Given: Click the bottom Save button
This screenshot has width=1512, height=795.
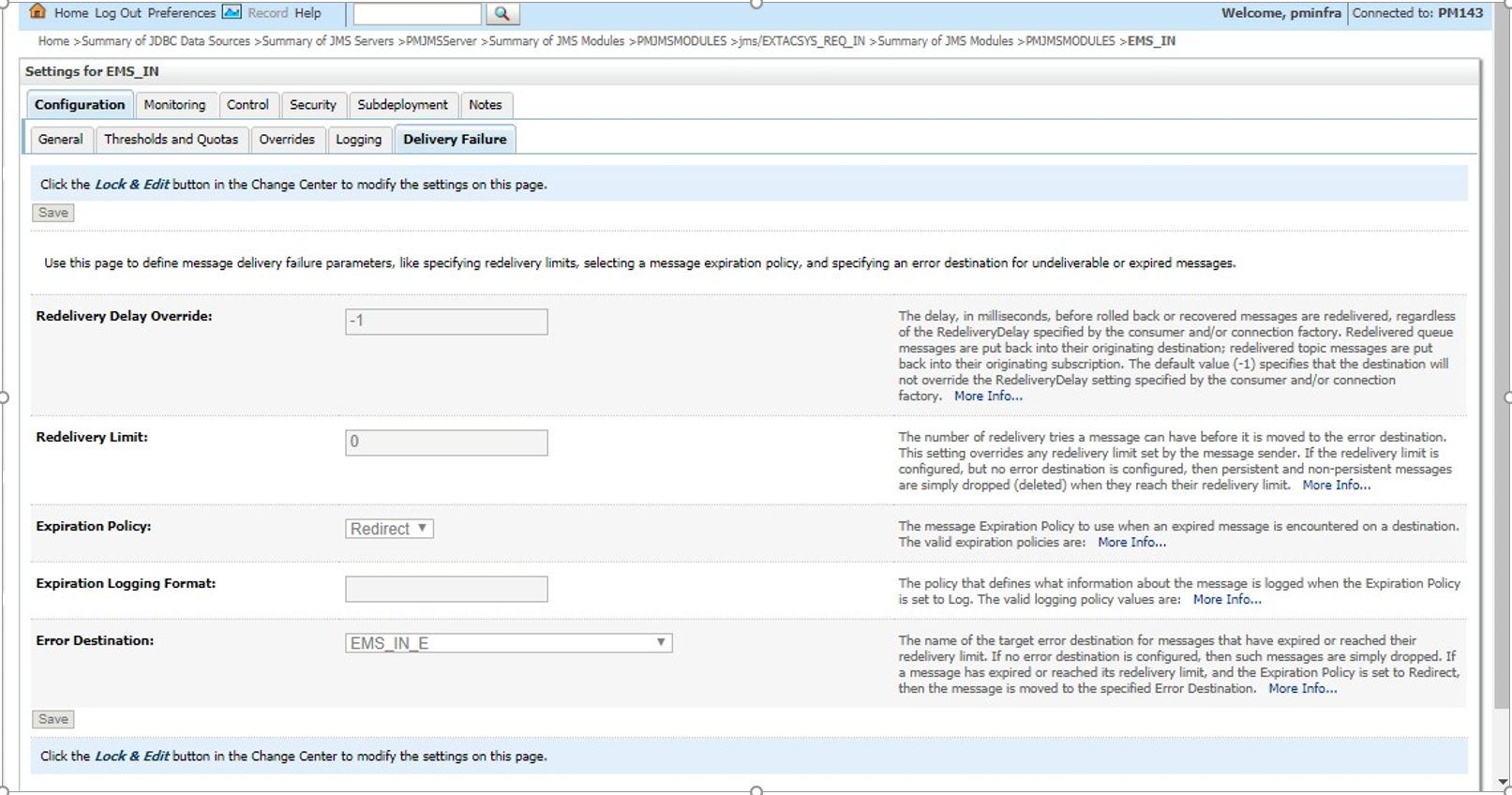Looking at the screenshot, I should tap(53, 719).
